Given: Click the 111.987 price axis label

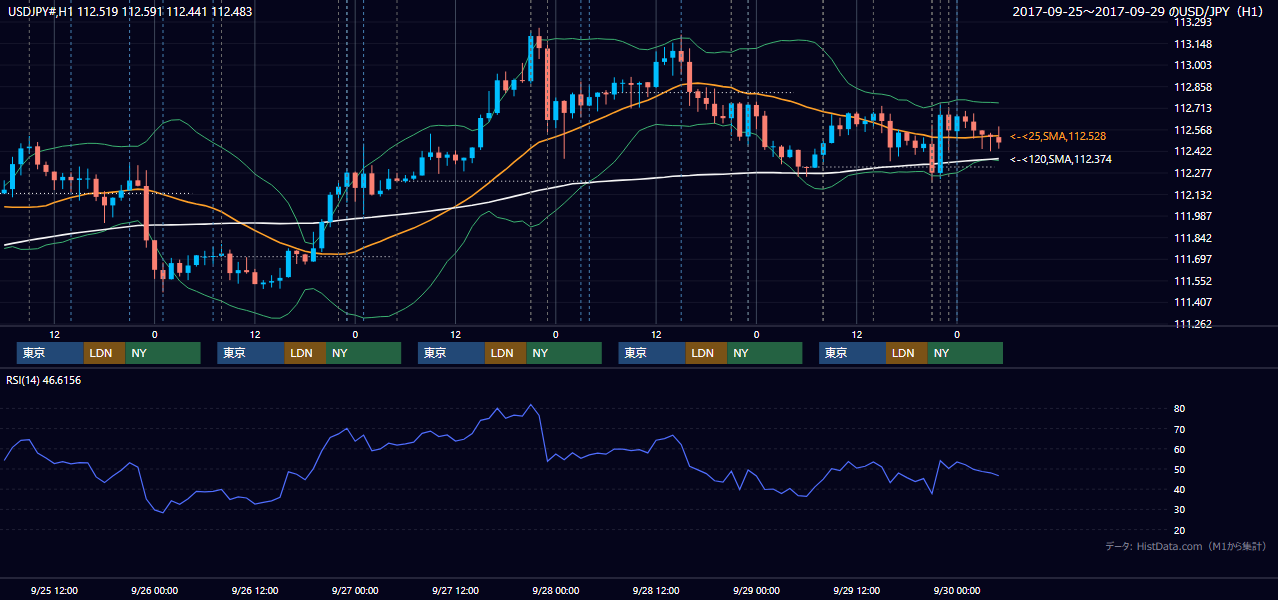Looking at the screenshot, I should click(1192, 216).
